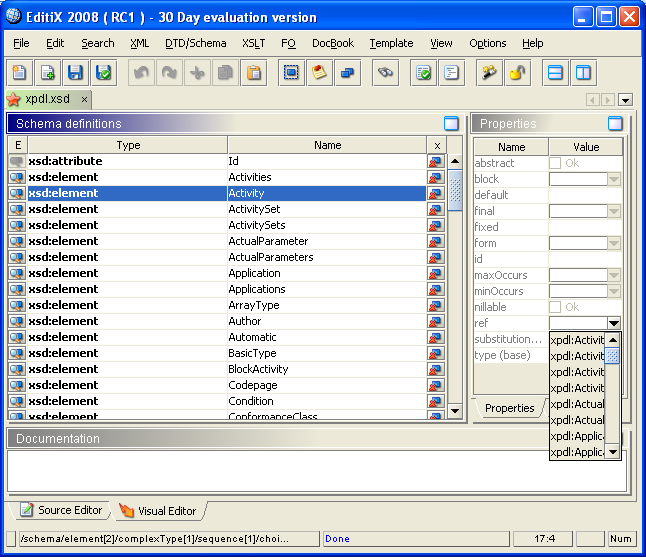The width and height of the screenshot is (646, 557).
Task: Collapse the ref property dropdown arrow
Action: tap(614, 323)
